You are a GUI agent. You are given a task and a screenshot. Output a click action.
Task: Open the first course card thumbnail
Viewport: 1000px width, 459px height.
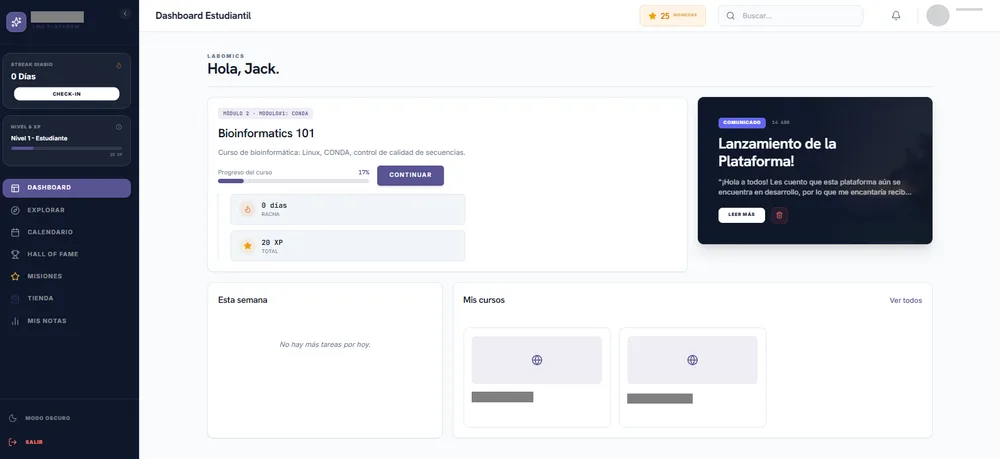pyautogui.click(x=537, y=360)
